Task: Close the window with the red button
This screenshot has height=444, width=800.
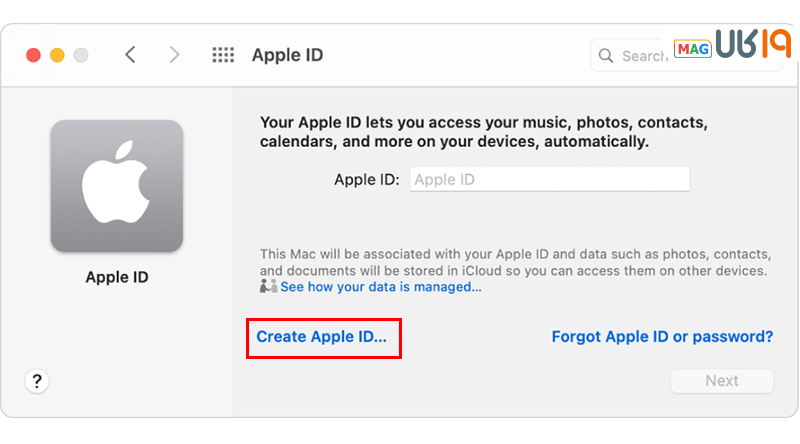Action: click(x=33, y=55)
